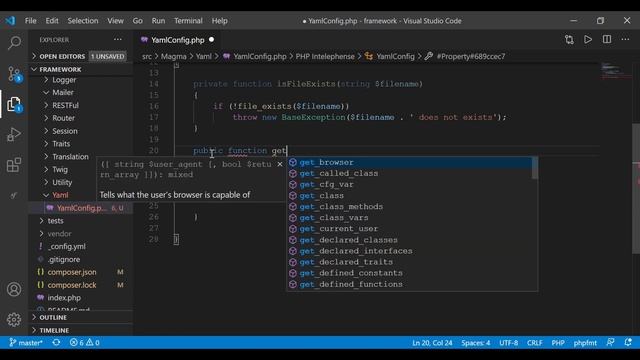This screenshot has width=640, height=360.
Task: Open the File menu
Action: 31,21
